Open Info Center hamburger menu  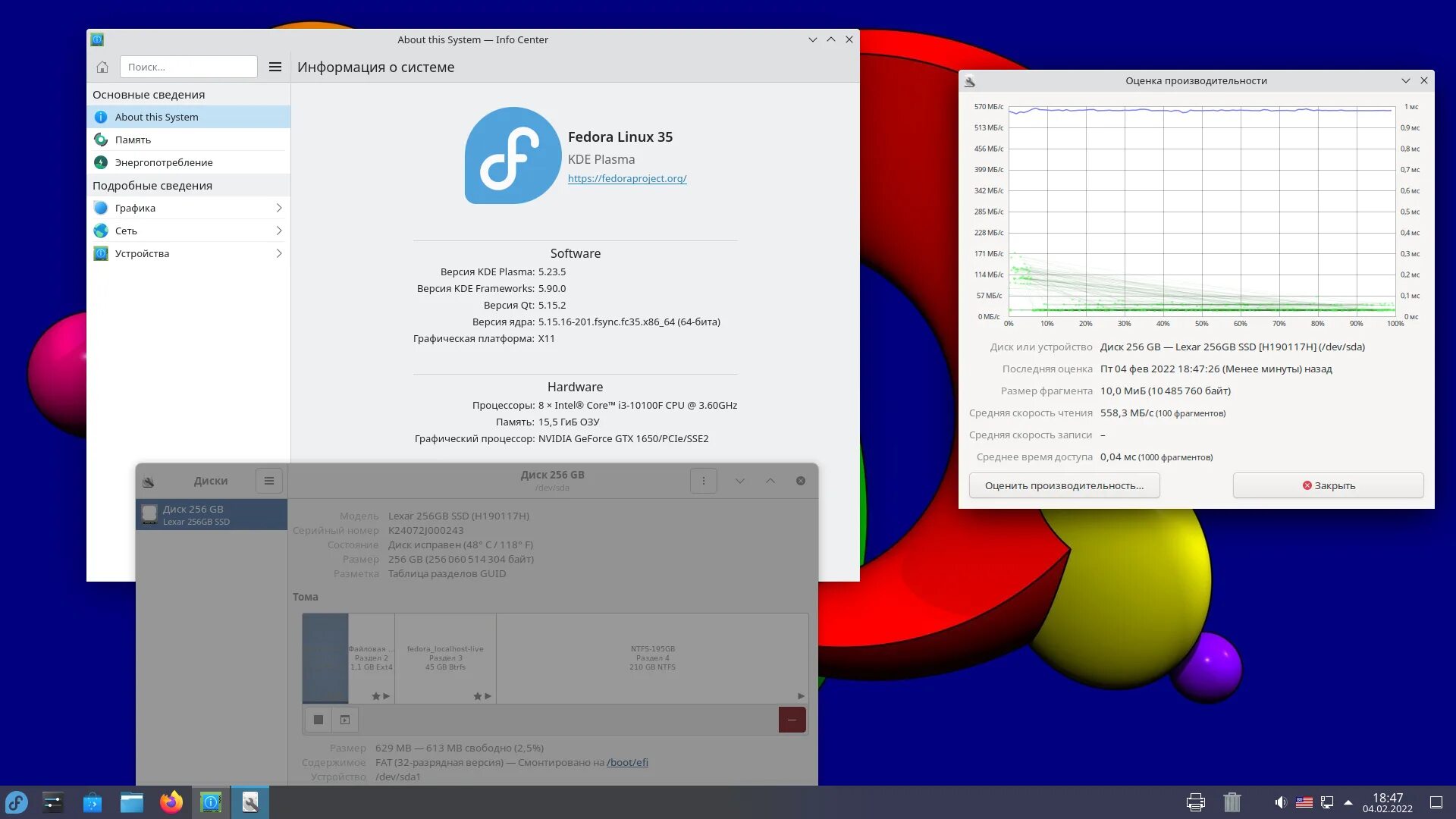275,67
